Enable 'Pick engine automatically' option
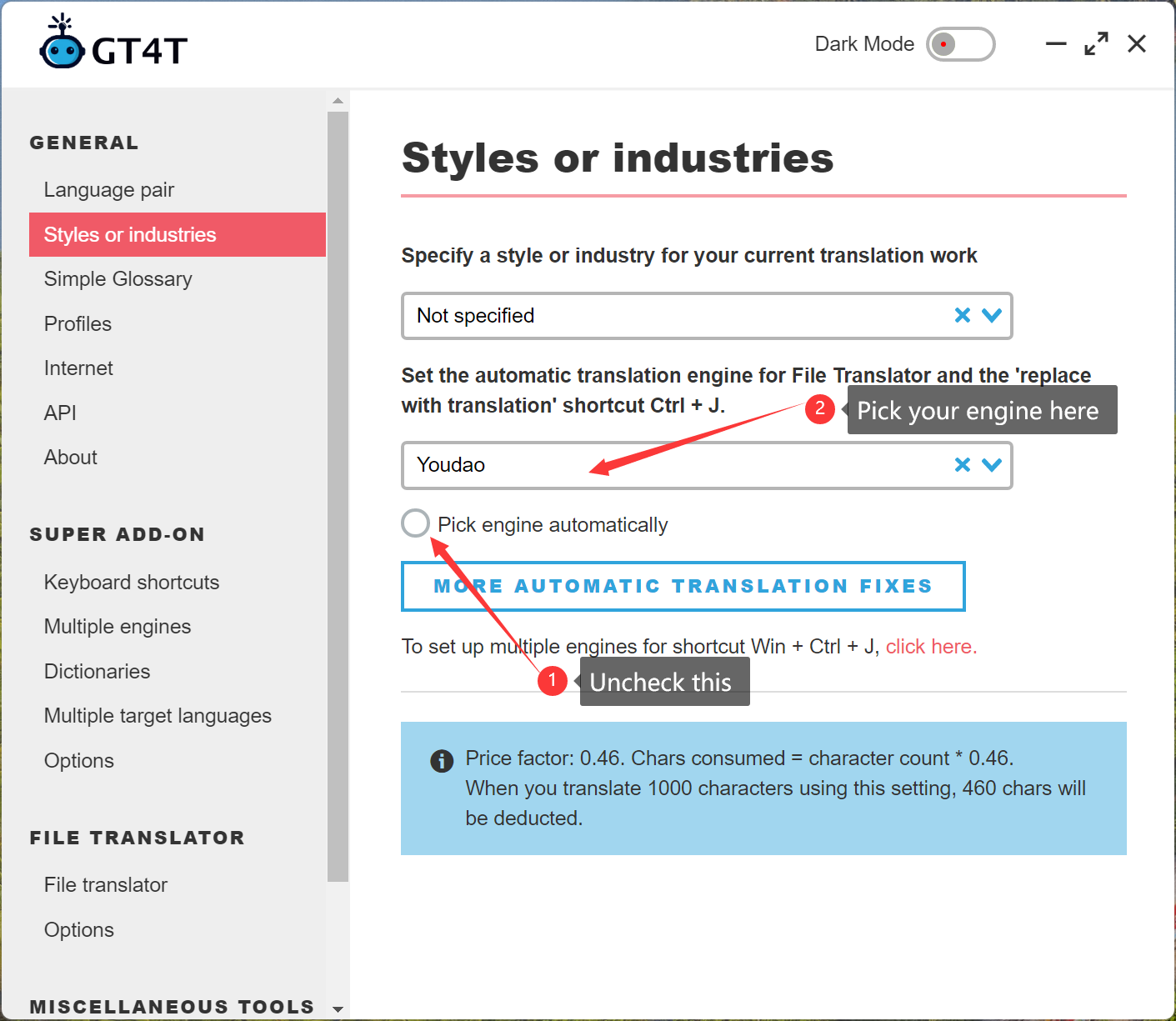Screen dimensions: 1176x1021 click(x=415, y=523)
